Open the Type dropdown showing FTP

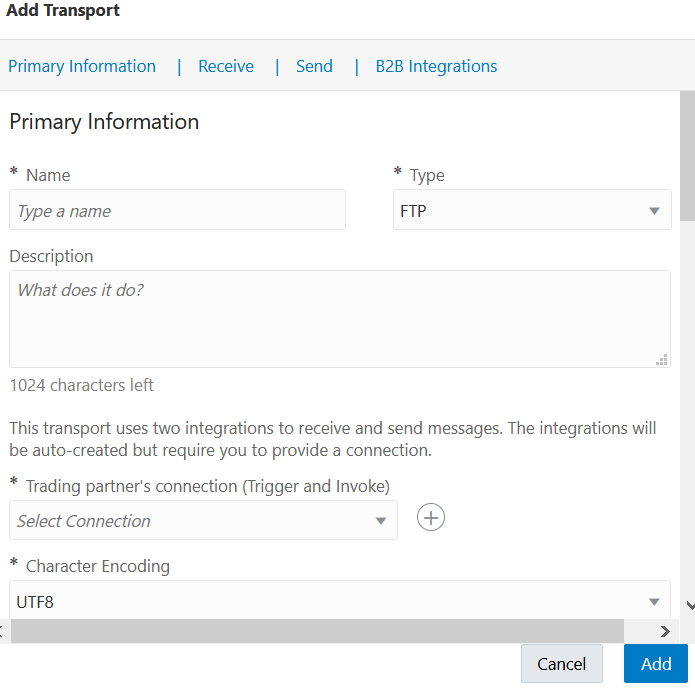click(x=531, y=211)
